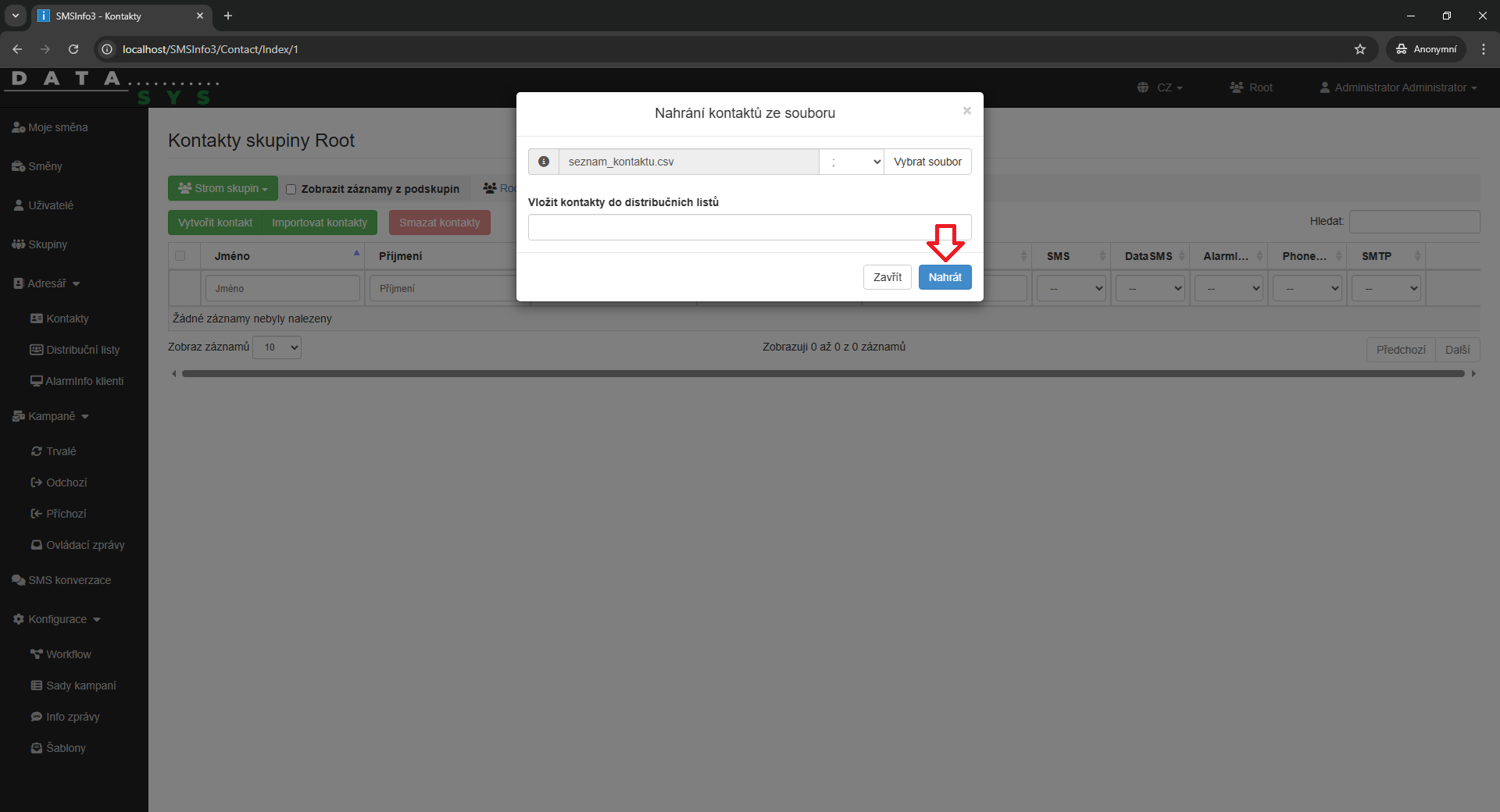Bookmark this page with the star icon
The width and height of the screenshot is (1500, 812).
pos(1360,49)
